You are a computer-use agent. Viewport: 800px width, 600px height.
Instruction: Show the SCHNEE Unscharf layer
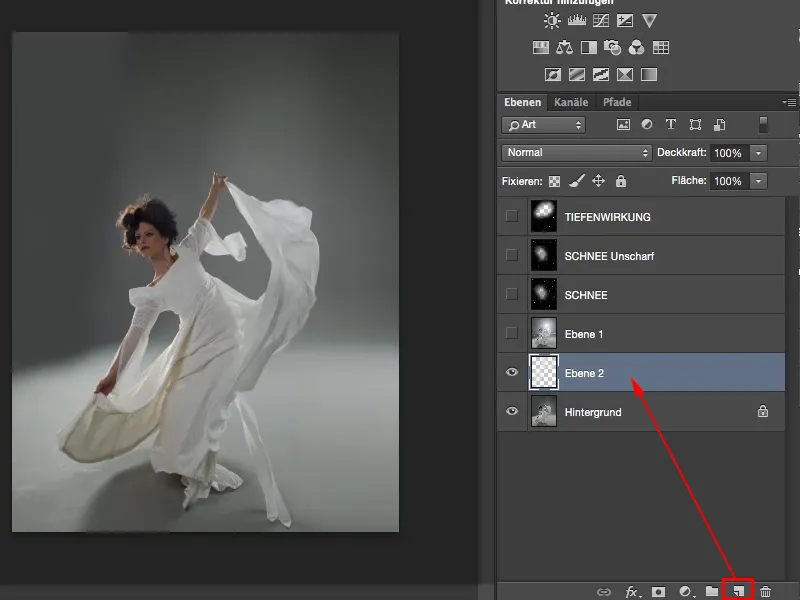512,255
